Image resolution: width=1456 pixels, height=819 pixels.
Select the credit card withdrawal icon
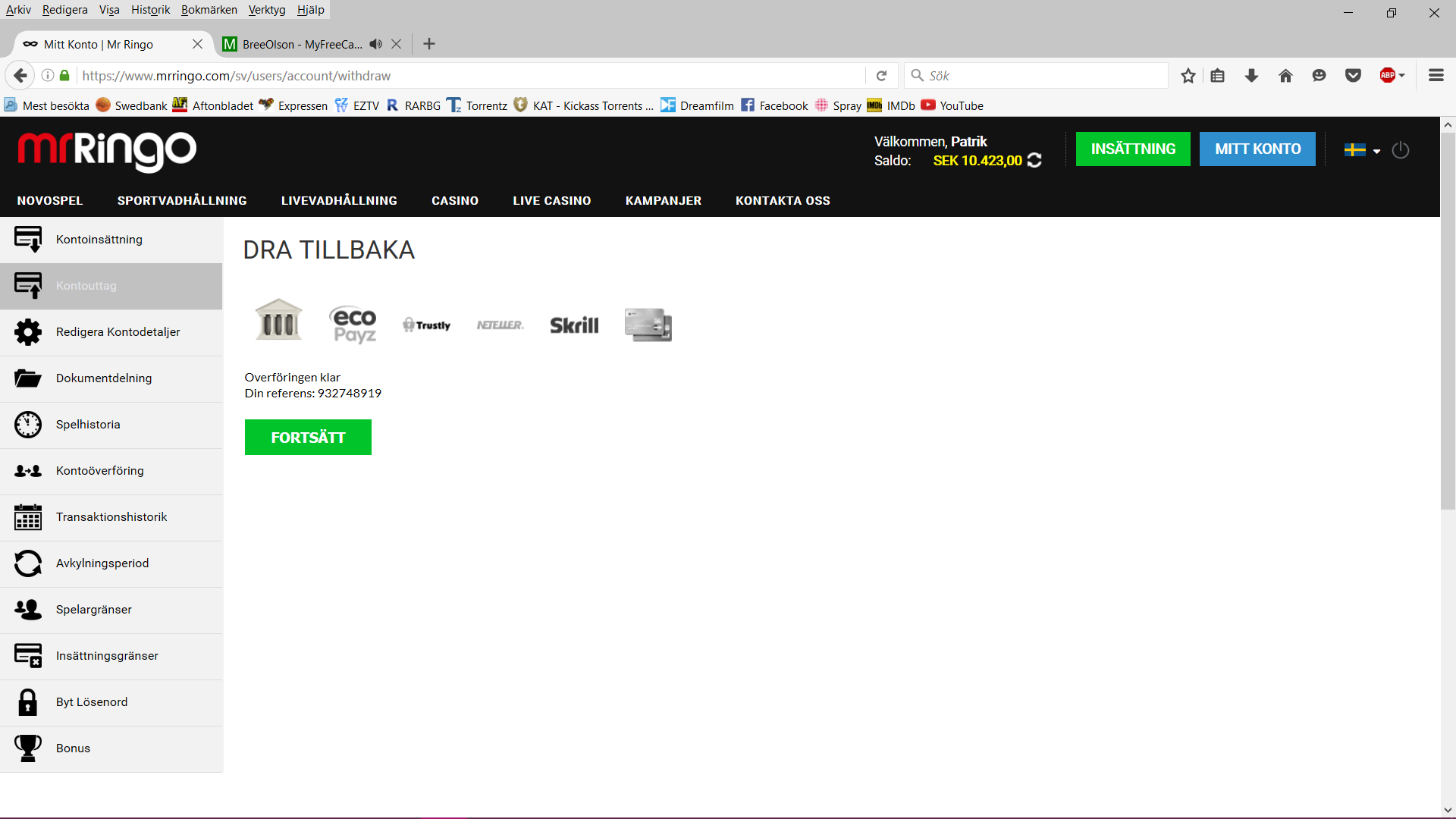point(648,325)
